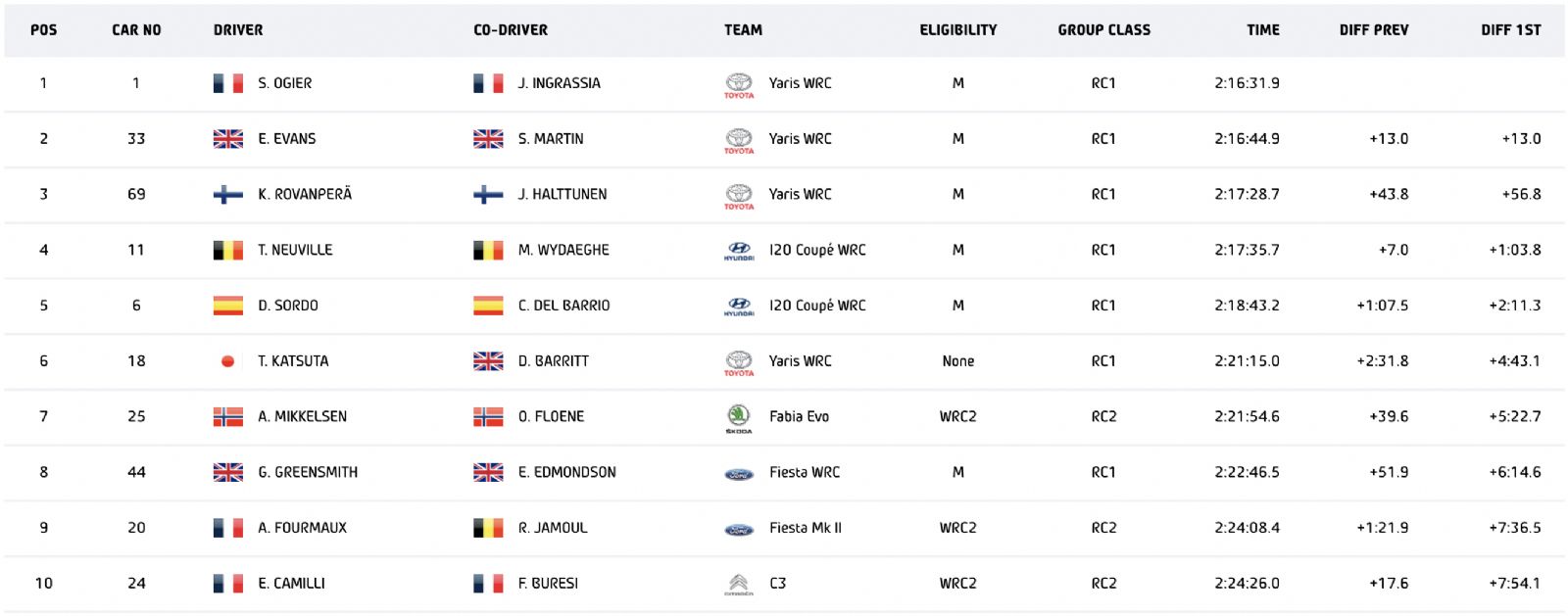Click the GROUP CLASS column header

click(1104, 30)
